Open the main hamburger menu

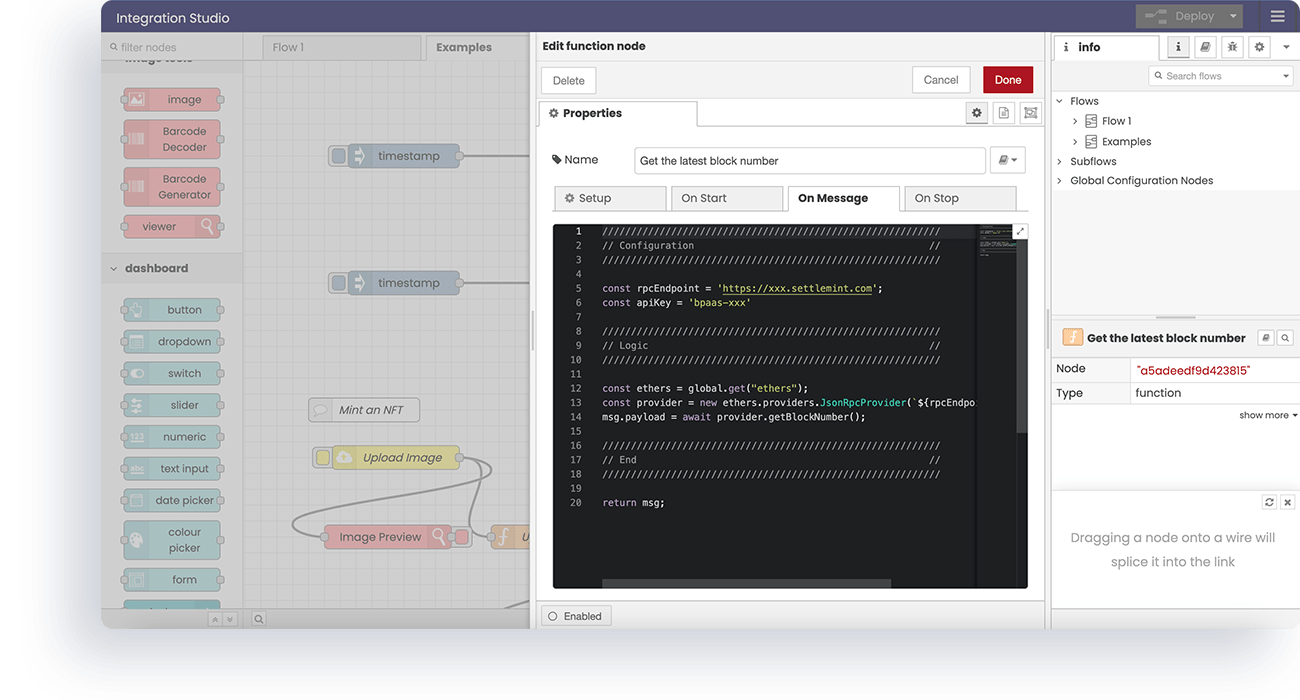[1277, 16]
